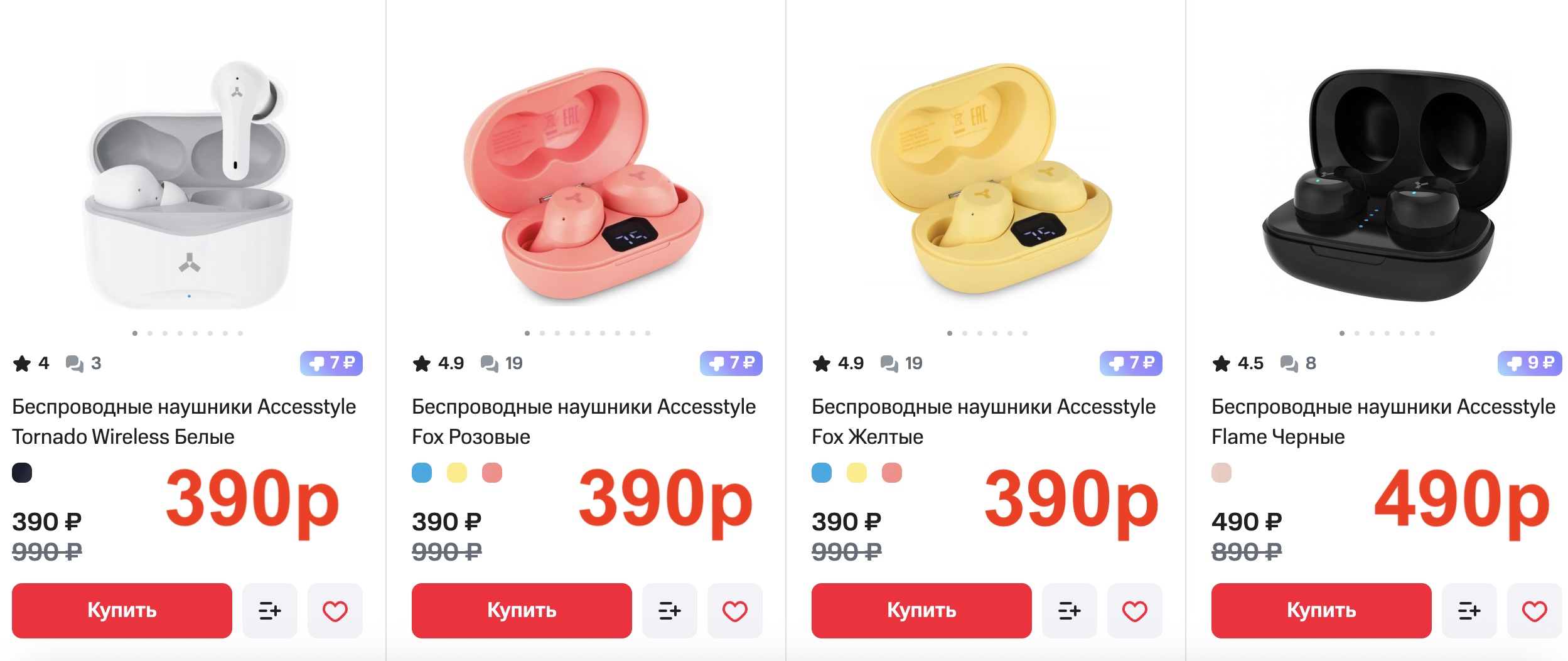Image resolution: width=1568 pixels, height=661 pixels.
Task: Add Fox pink earbuds to comparison list
Action: pos(669,610)
